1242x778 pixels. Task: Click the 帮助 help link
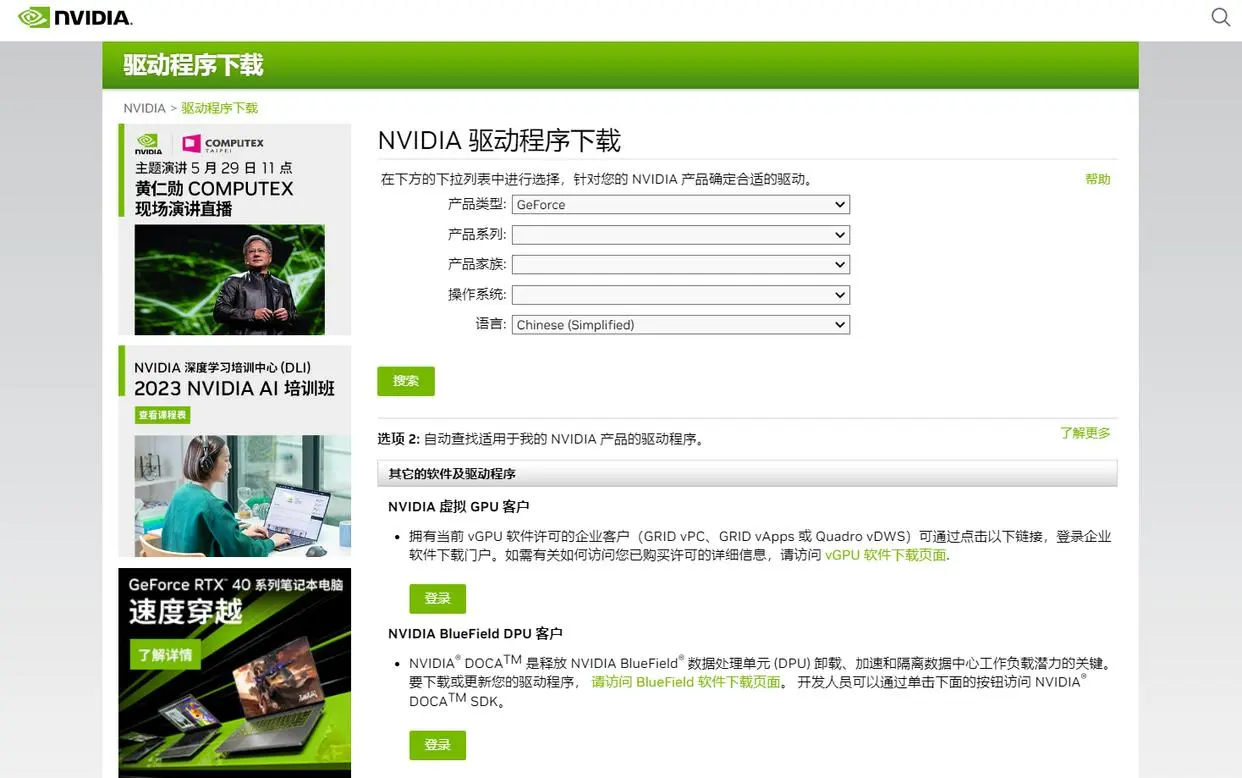click(x=1097, y=179)
